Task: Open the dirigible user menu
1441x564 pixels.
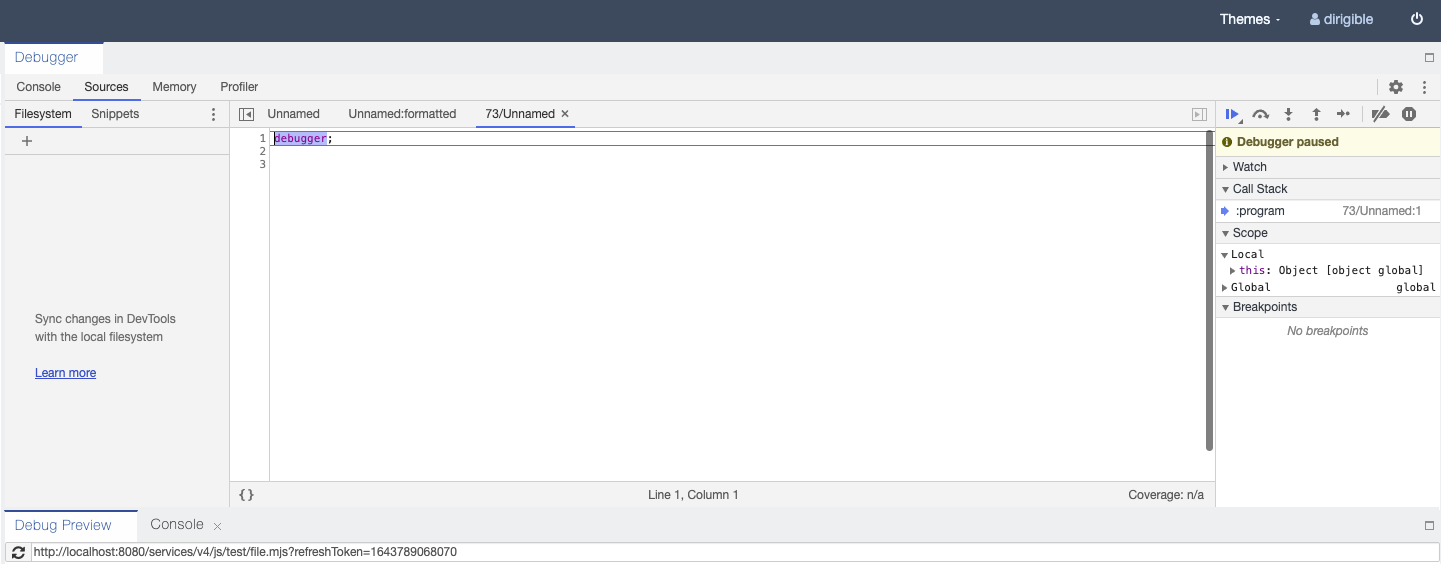Action: [1341, 19]
